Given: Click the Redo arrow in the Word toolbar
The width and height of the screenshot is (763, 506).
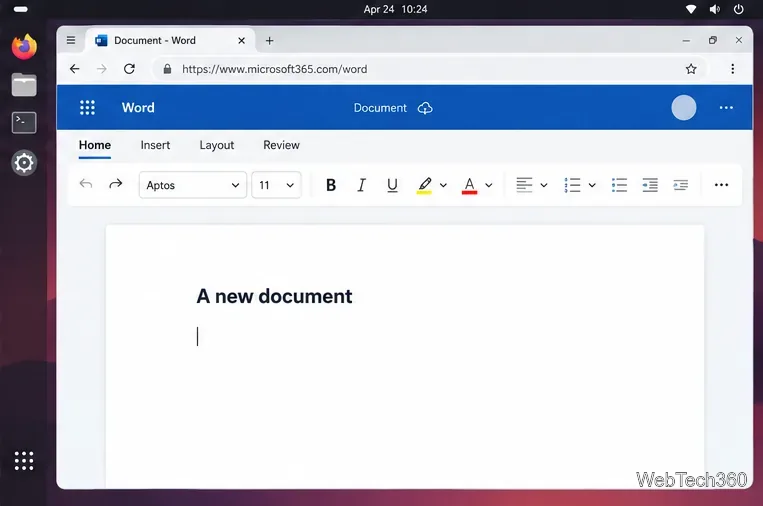Looking at the screenshot, I should pyautogui.click(x=116, y=184).
